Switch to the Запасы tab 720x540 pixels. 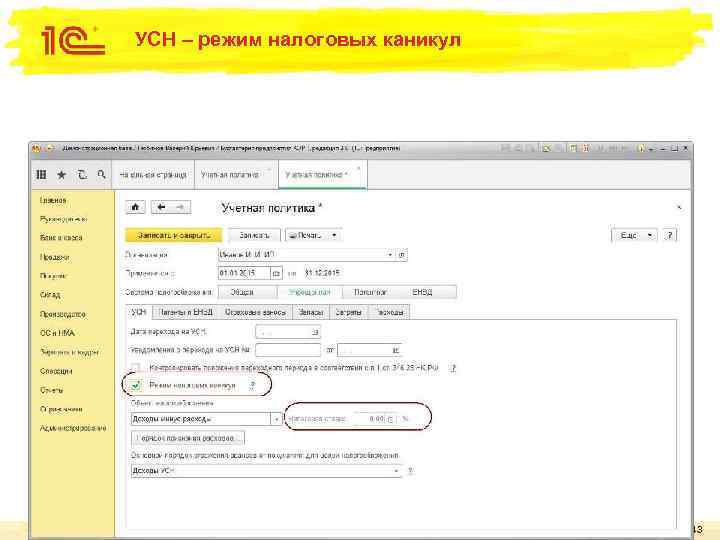311,312
